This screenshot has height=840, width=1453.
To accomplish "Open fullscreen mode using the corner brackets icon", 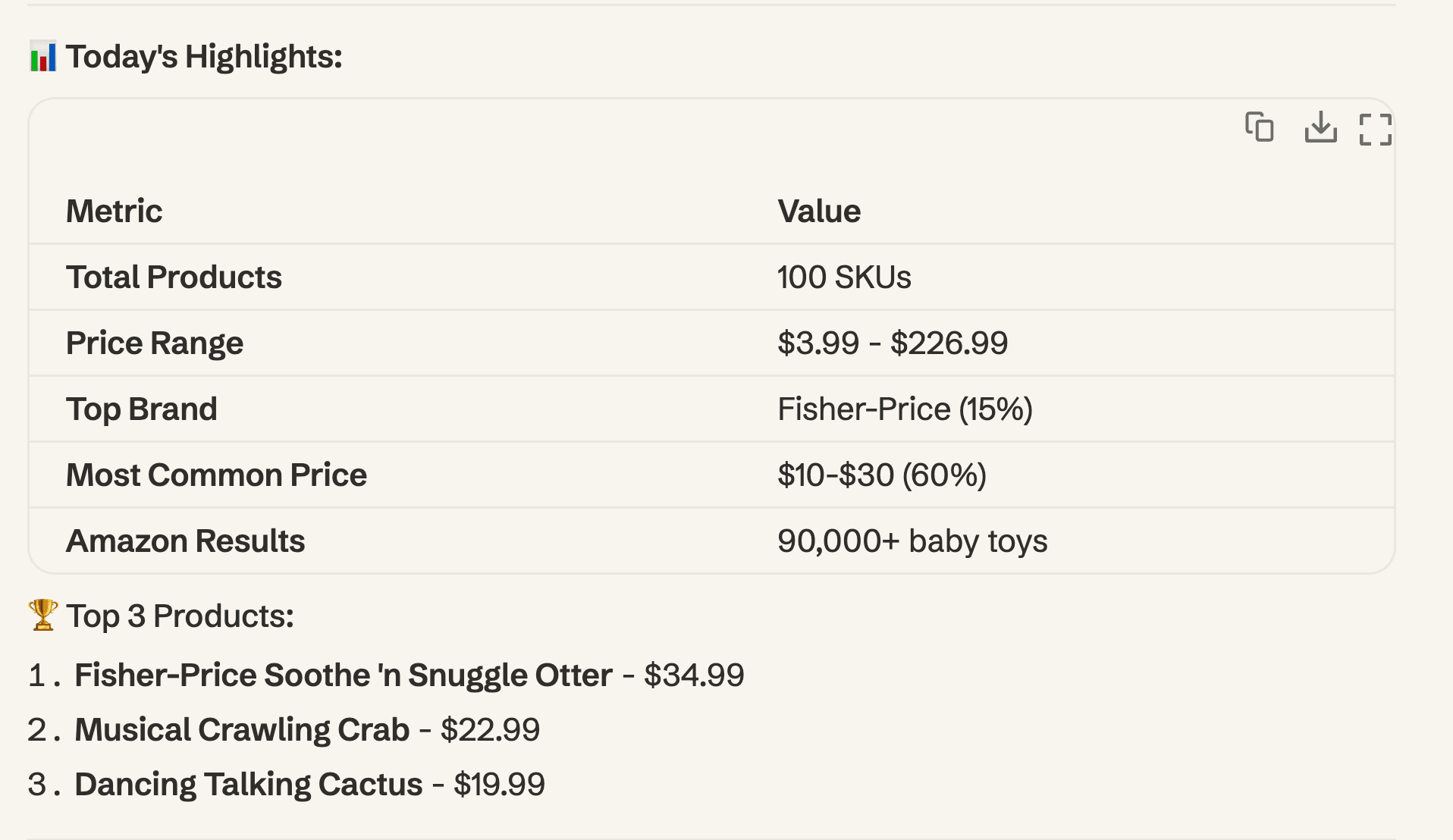I will [x=1376, y=130].
